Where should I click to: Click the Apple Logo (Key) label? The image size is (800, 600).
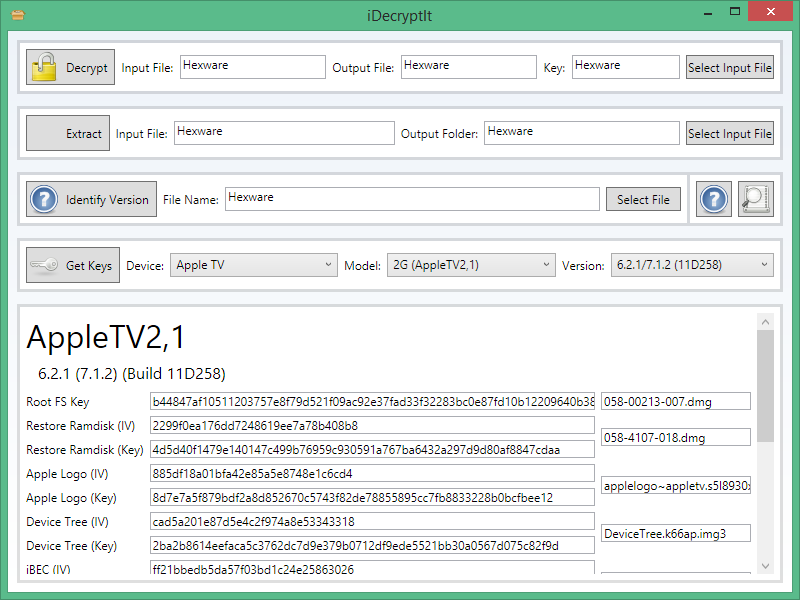click(x=71, y=497)
